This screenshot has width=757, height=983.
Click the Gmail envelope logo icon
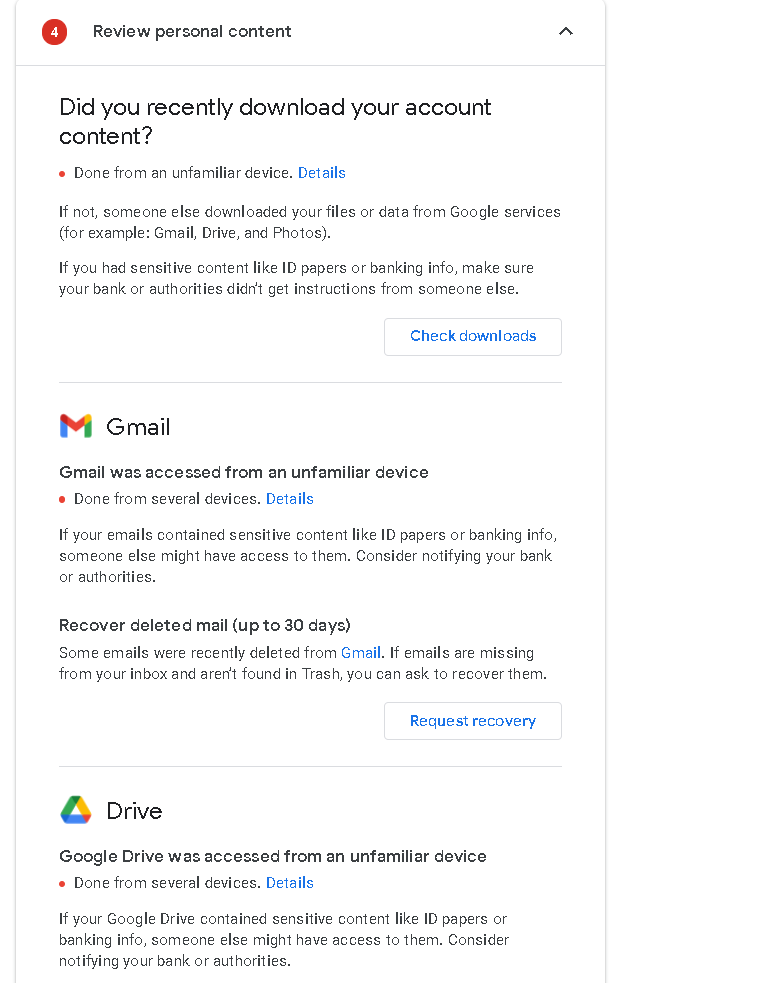pos(76,426)
